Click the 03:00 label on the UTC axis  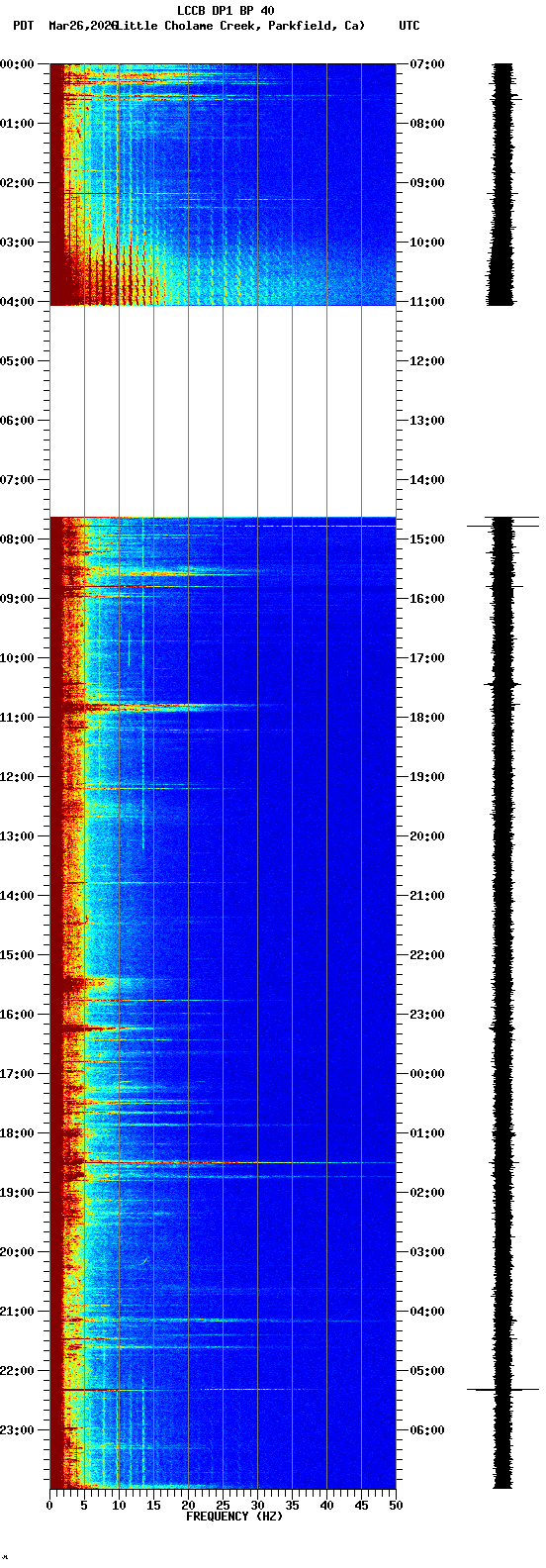click(x=427, y=1252)
